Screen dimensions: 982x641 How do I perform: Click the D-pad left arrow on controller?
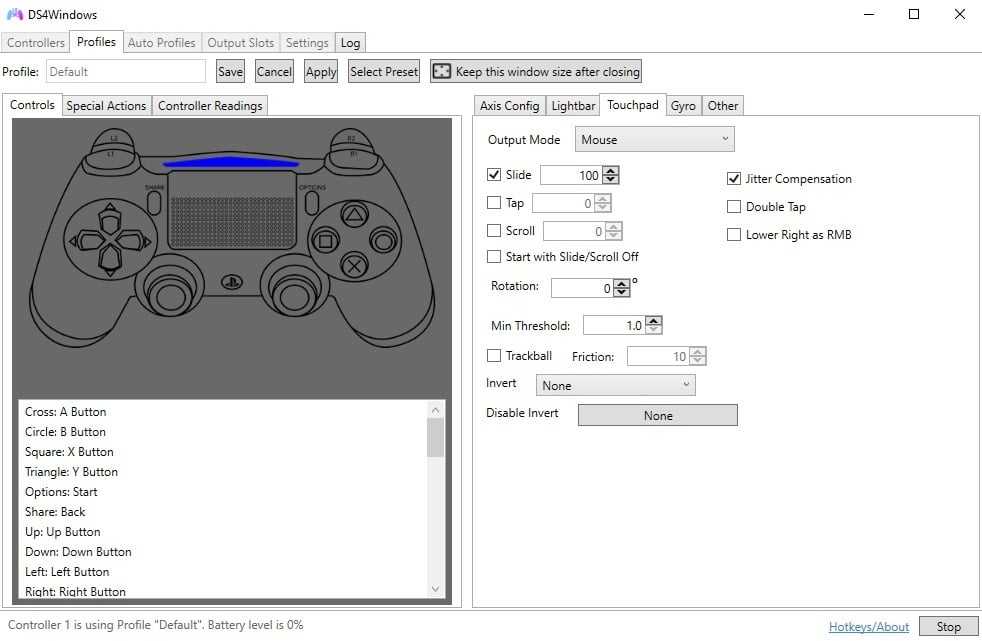click(x=86, y=240)
